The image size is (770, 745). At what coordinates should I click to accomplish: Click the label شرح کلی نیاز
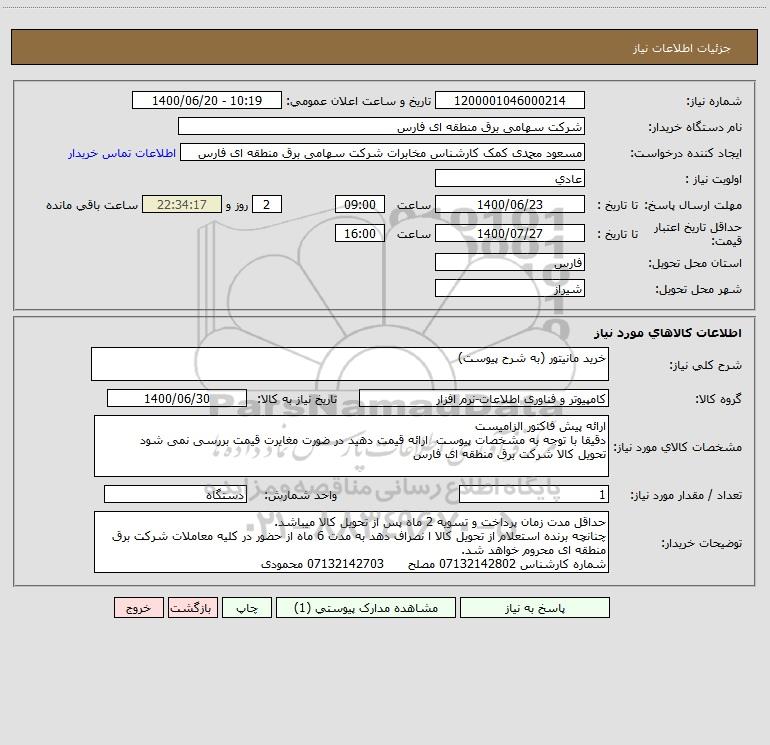(706, 365)
